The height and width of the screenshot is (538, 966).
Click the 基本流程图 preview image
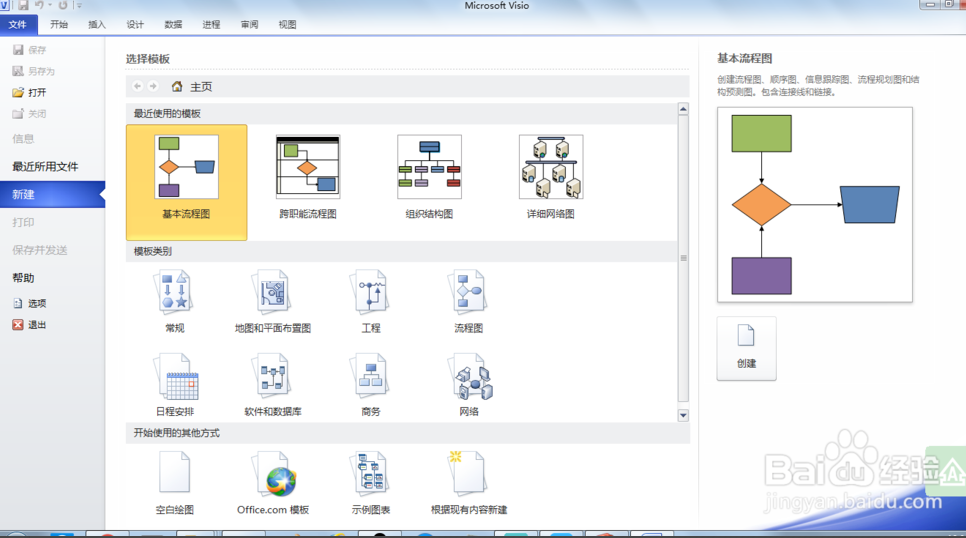pos(814,205)
